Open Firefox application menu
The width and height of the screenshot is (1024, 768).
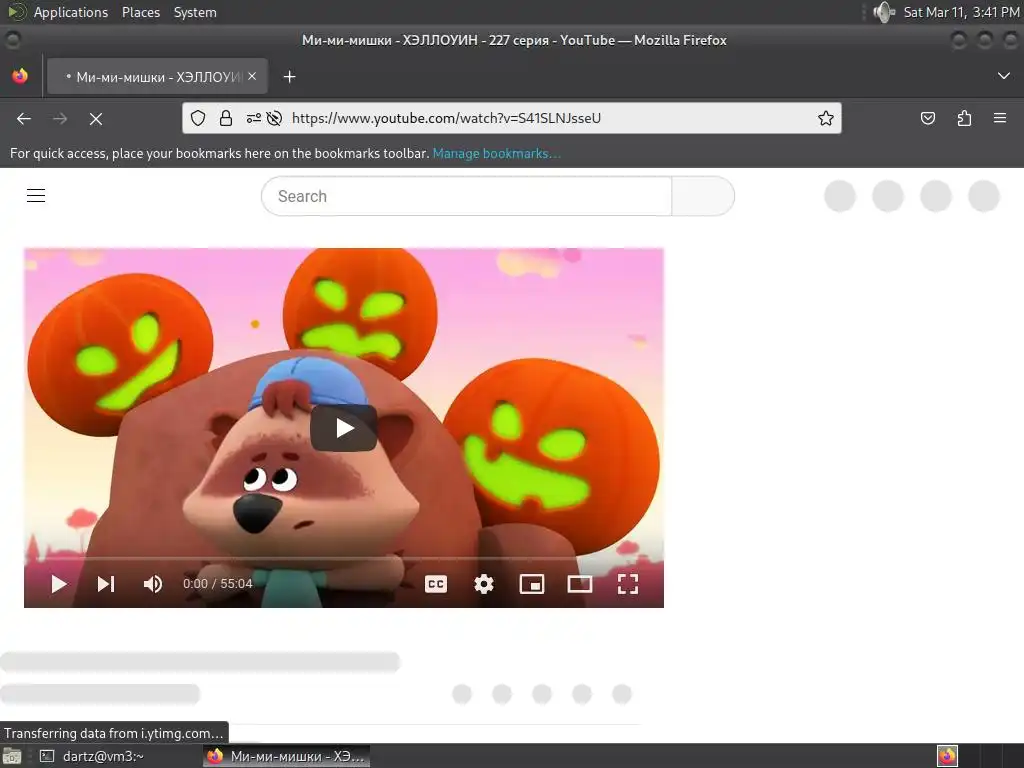point(1000,118)
